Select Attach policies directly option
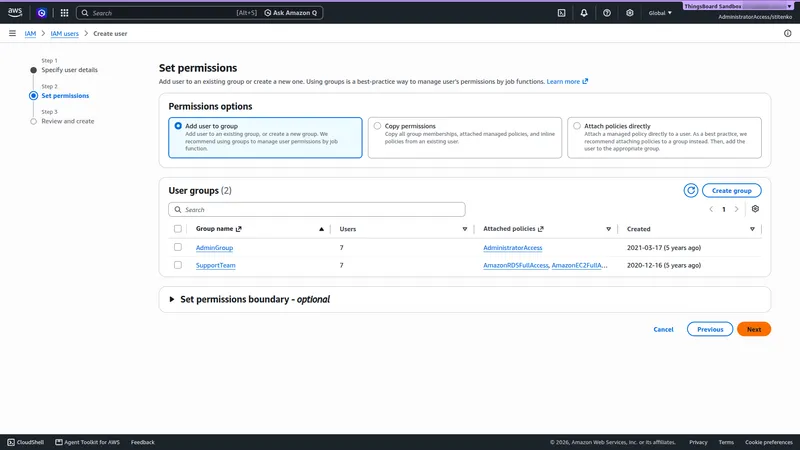The height and width of the screenshot is (450, 800). (664, 138)
